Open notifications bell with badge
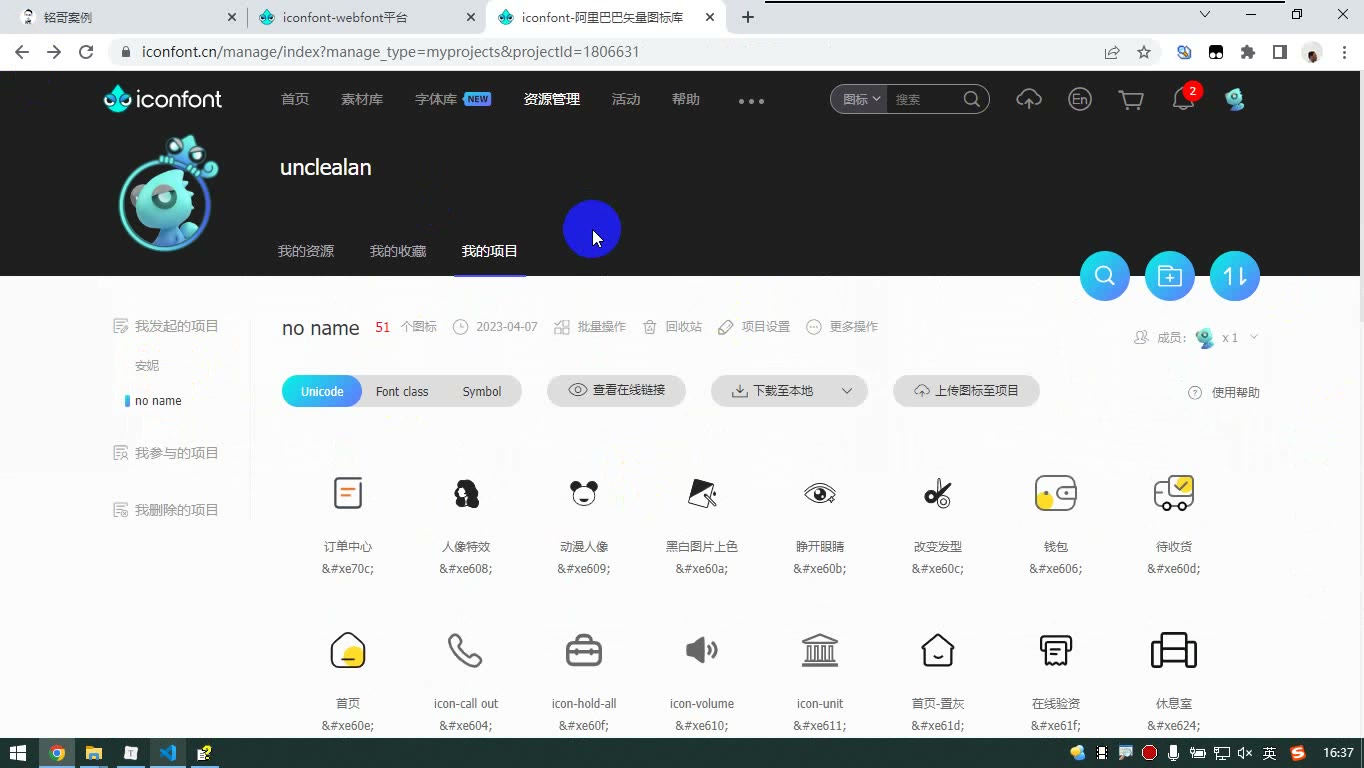Viewport: 1364px width, 768px height. (x=1184, y=98)
